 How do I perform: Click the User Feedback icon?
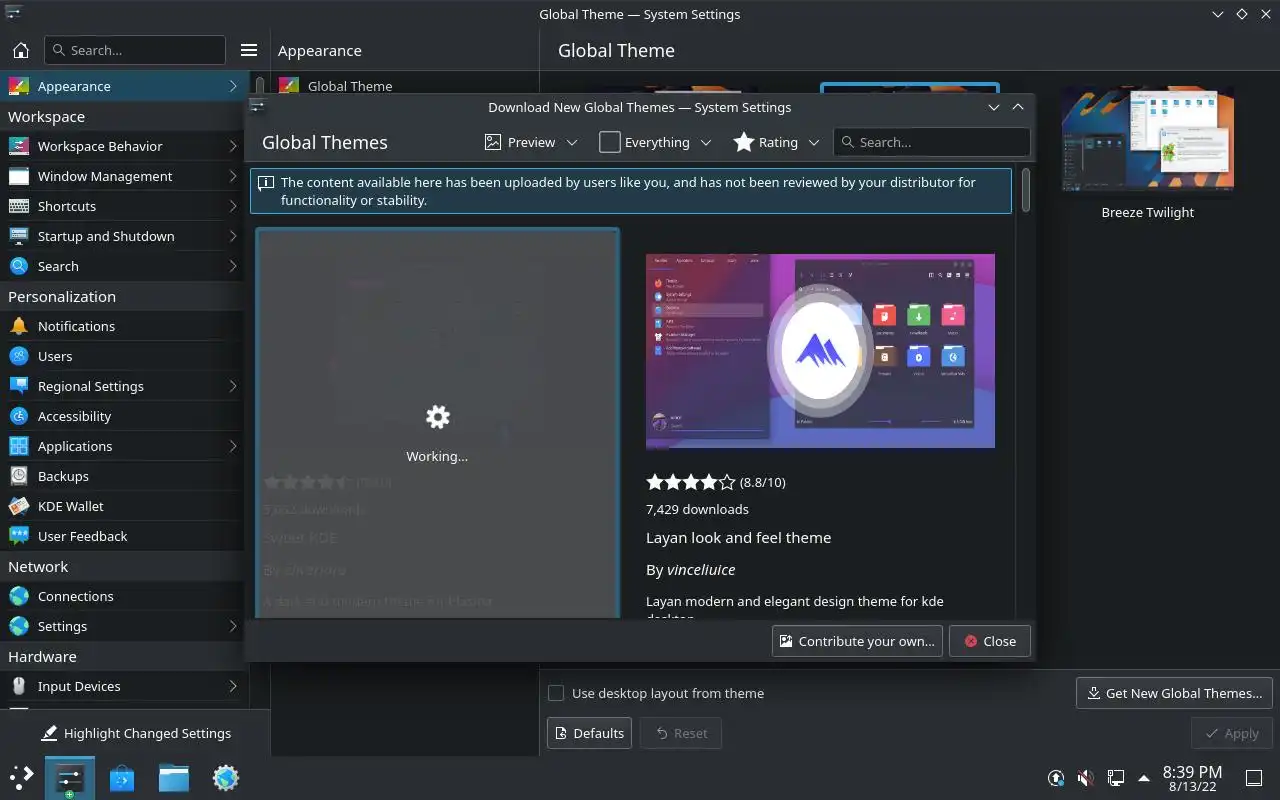18,536
